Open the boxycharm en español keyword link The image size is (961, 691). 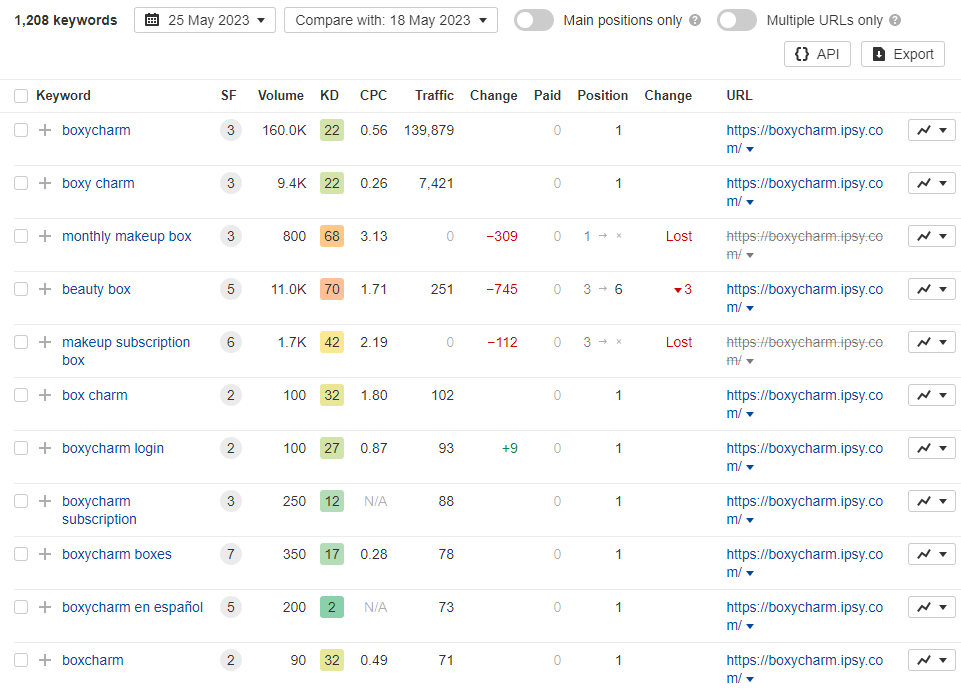(132, 607)
